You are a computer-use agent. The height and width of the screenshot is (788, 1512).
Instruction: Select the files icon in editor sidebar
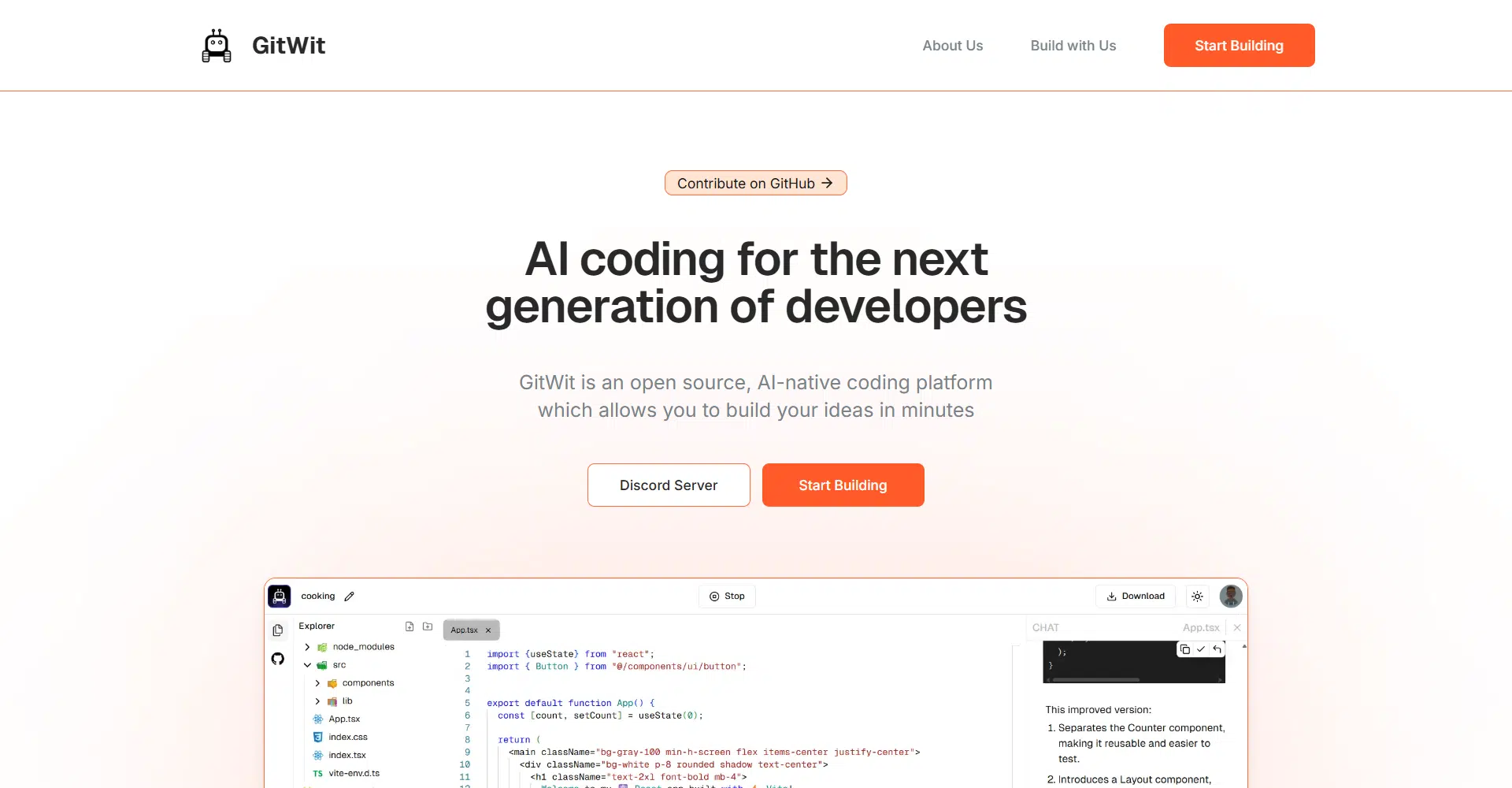[x=278, y=630]
